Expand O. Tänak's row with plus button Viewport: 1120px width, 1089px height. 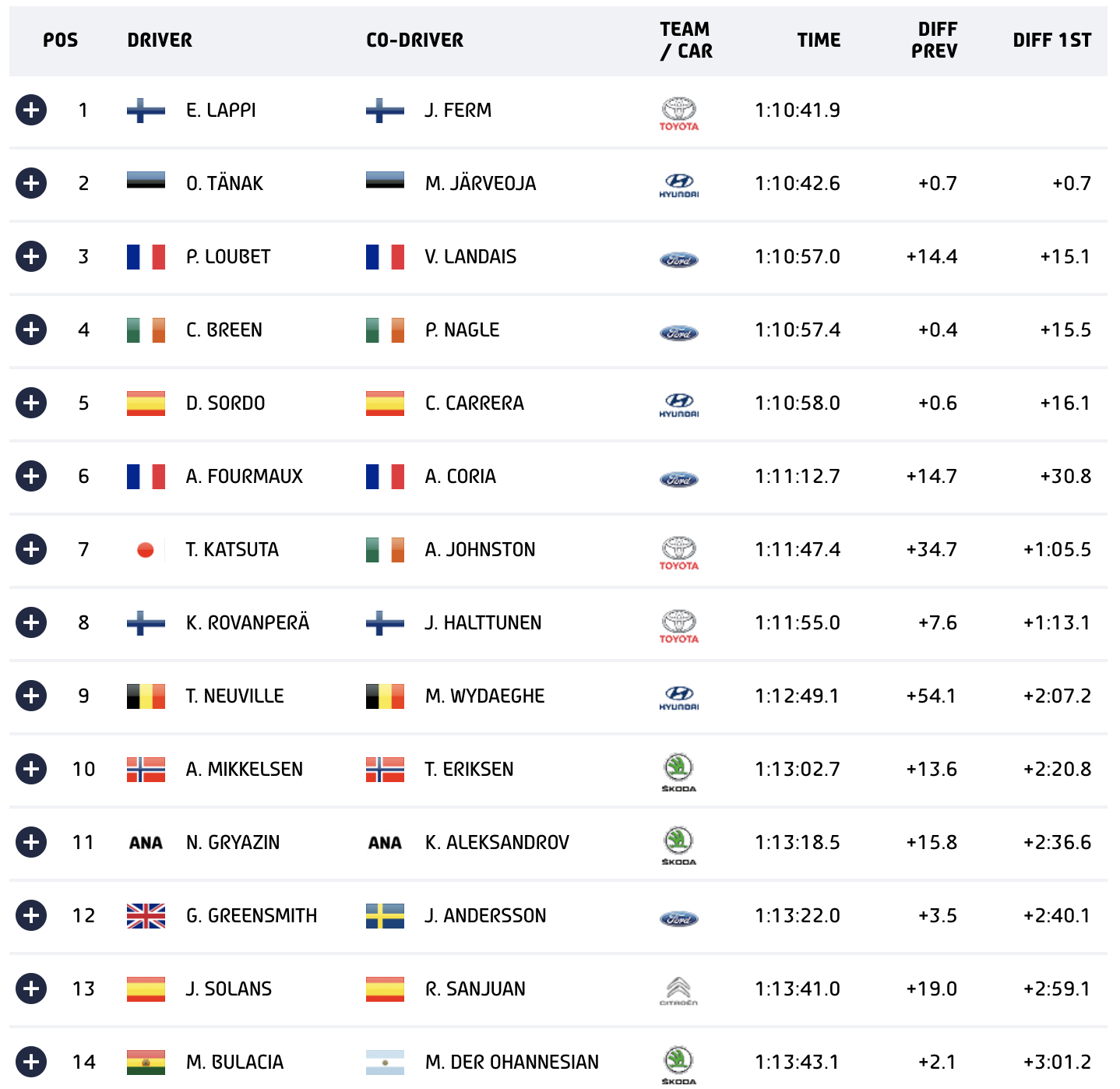coord(31,183)
